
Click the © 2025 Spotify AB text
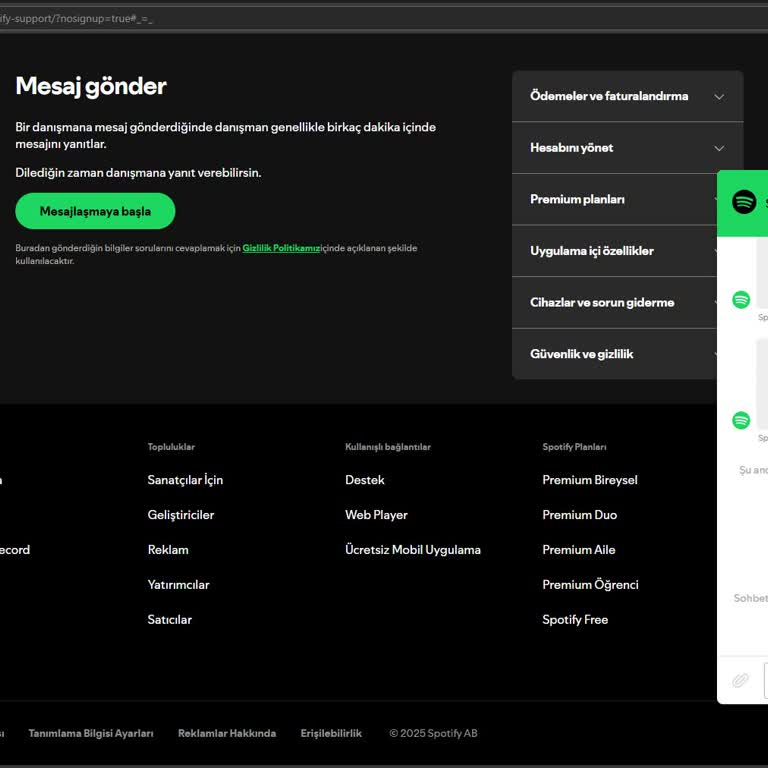pyautogui.click(x=433, y=733)
